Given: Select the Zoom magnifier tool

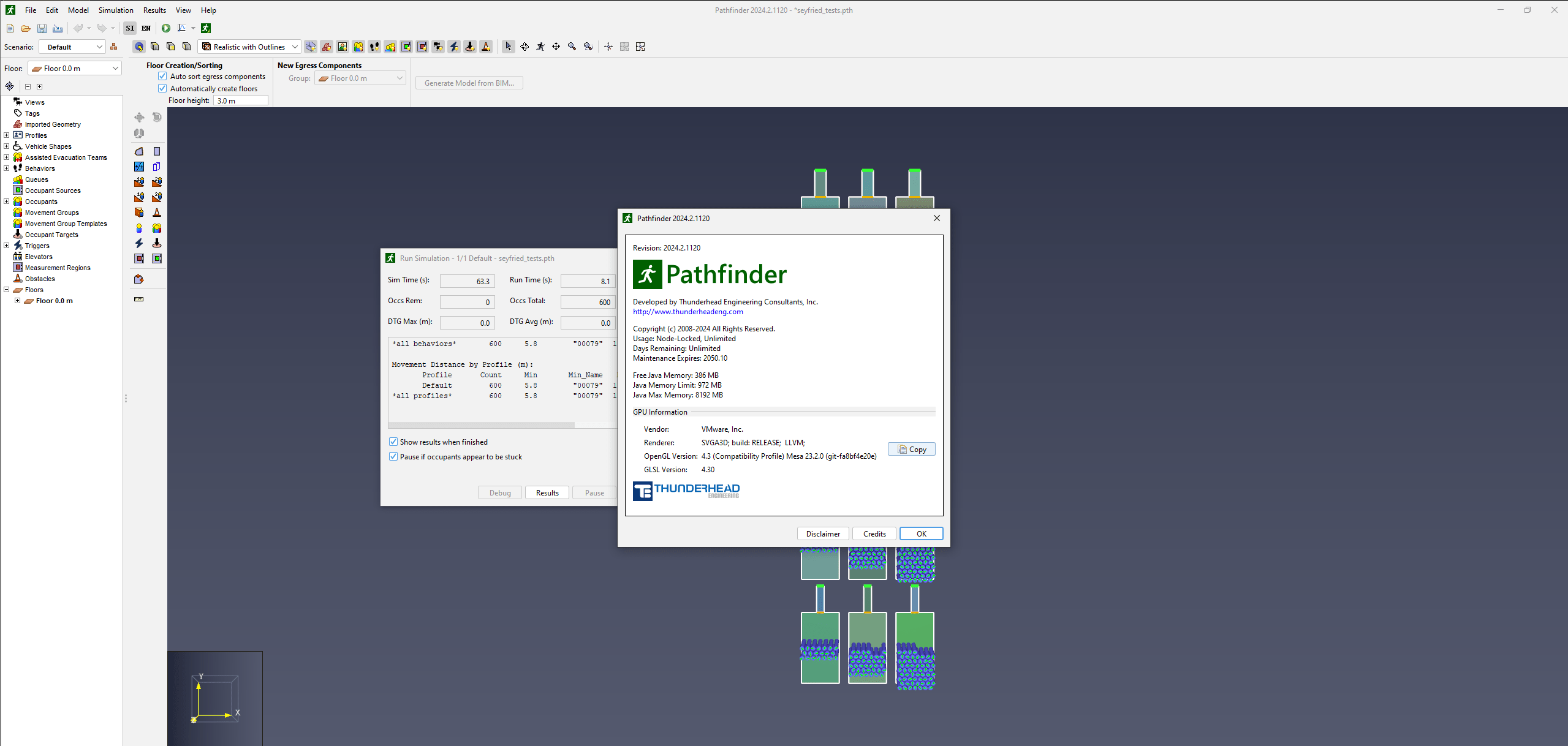Looking at the screenshot, I should (x=572, y=47).
